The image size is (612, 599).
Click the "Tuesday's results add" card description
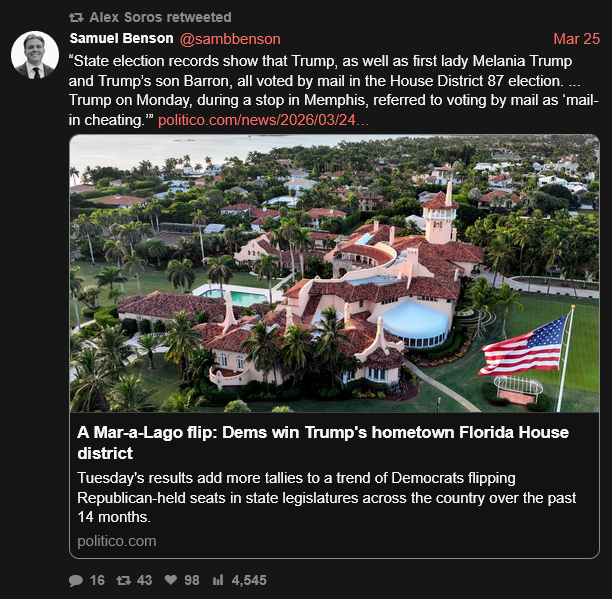click(x=310, y=497)
